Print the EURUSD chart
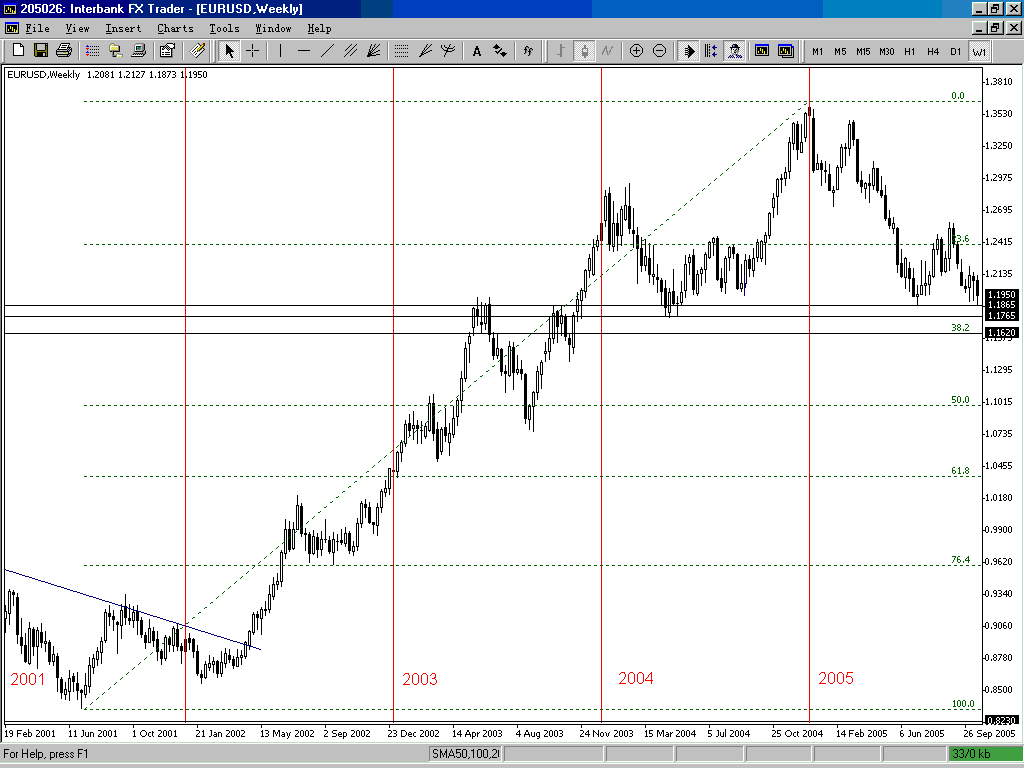This screenshot has width=1024, height=768. tap(63, 51)
